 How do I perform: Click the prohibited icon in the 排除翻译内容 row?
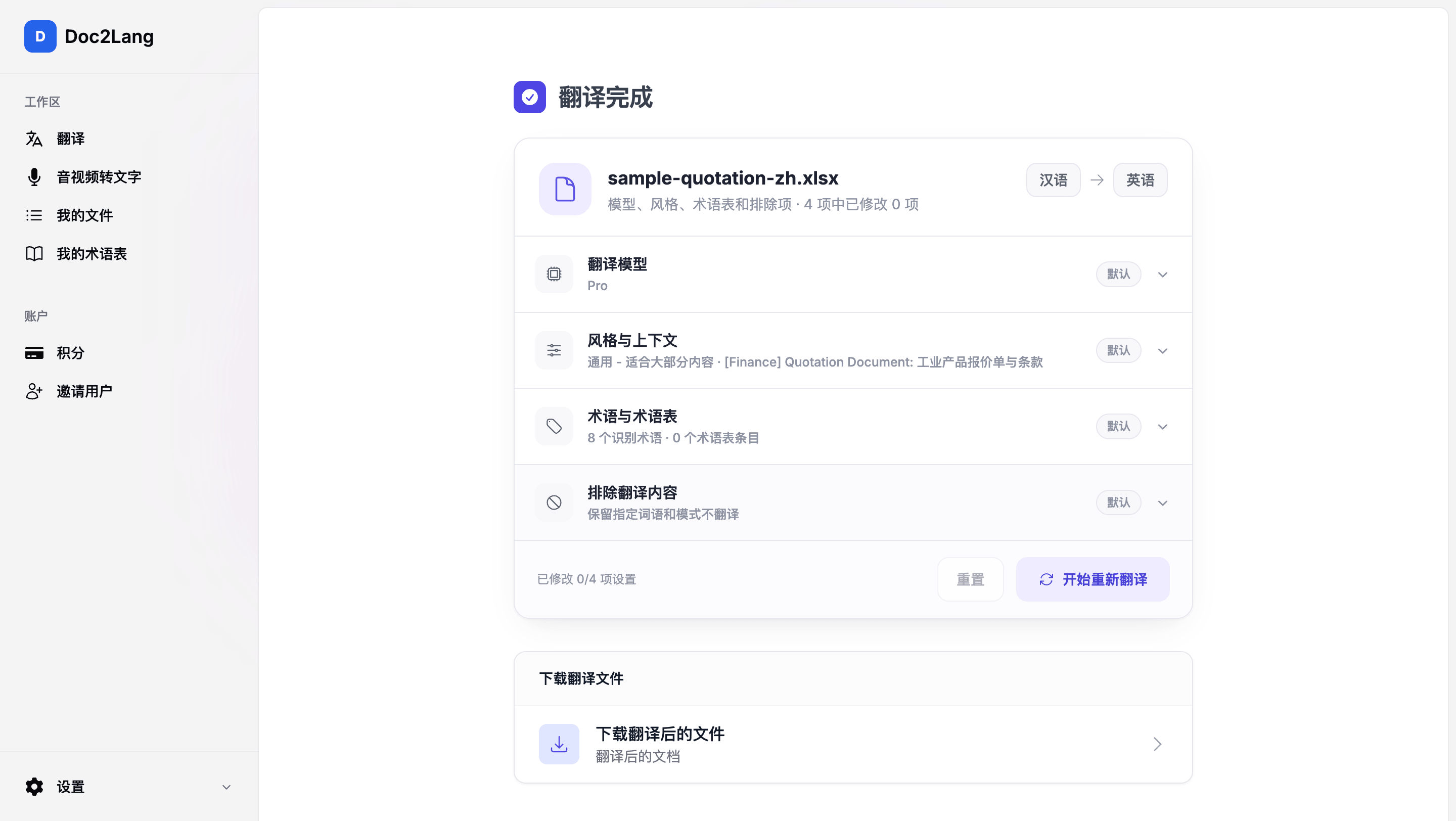554,503
